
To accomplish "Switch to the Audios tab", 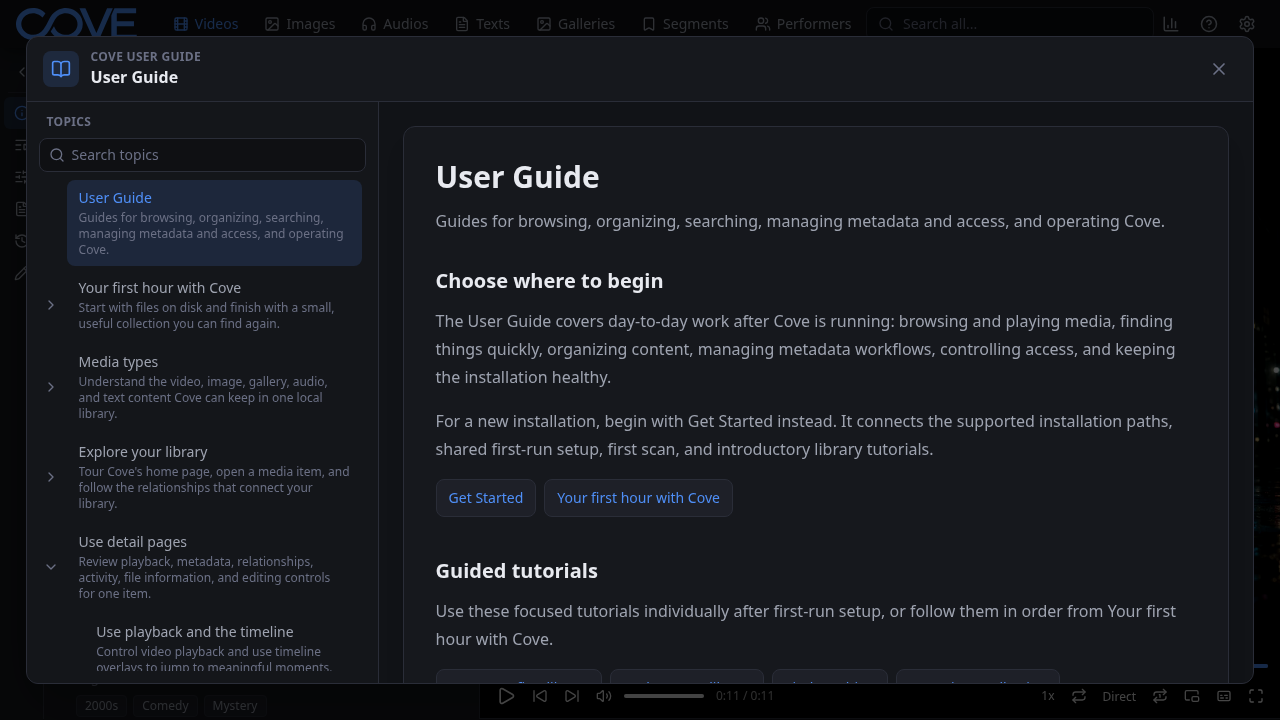I will pos(395,24).
